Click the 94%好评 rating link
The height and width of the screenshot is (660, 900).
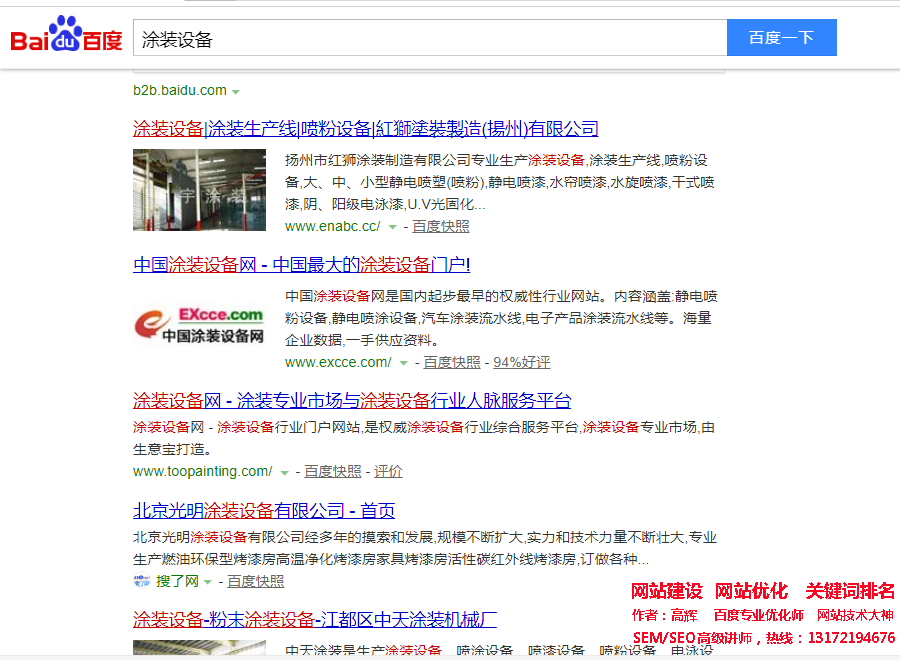coord(521,362)
